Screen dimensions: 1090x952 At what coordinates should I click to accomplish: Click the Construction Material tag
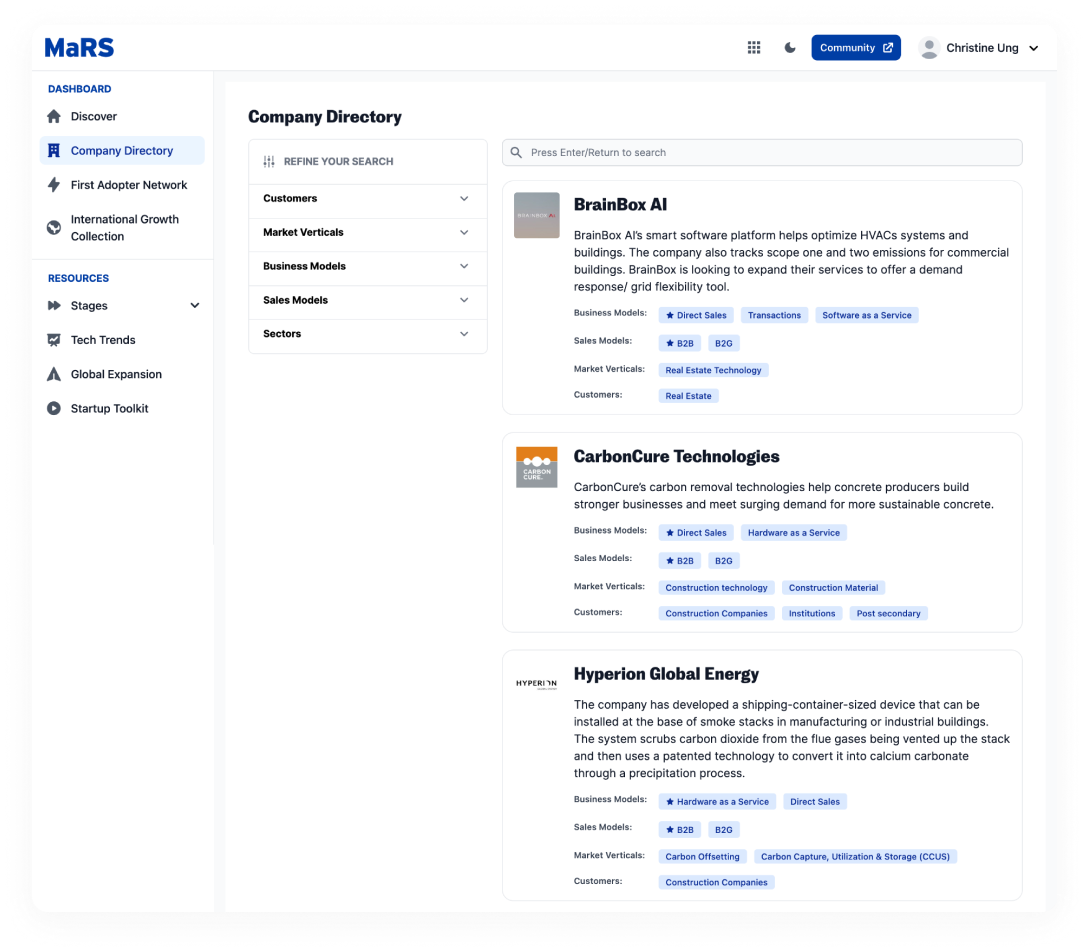(833, 588)
